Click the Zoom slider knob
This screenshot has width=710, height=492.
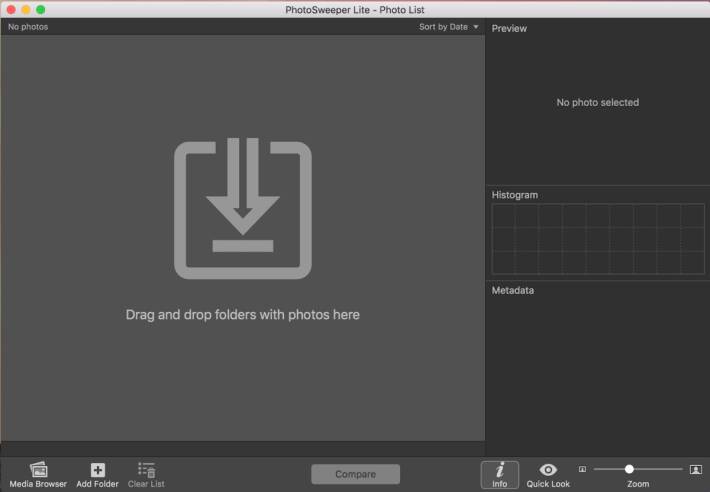pos(629,469)
